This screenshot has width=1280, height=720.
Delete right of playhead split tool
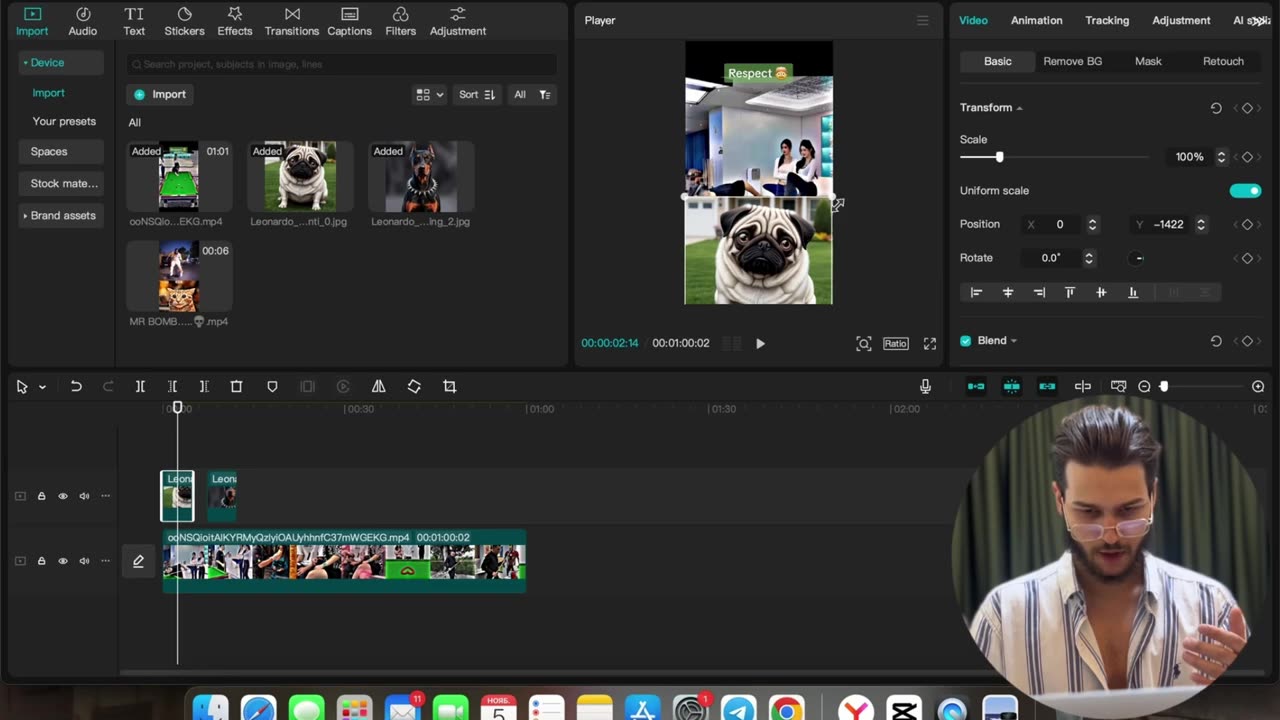[x=204, y=386]
